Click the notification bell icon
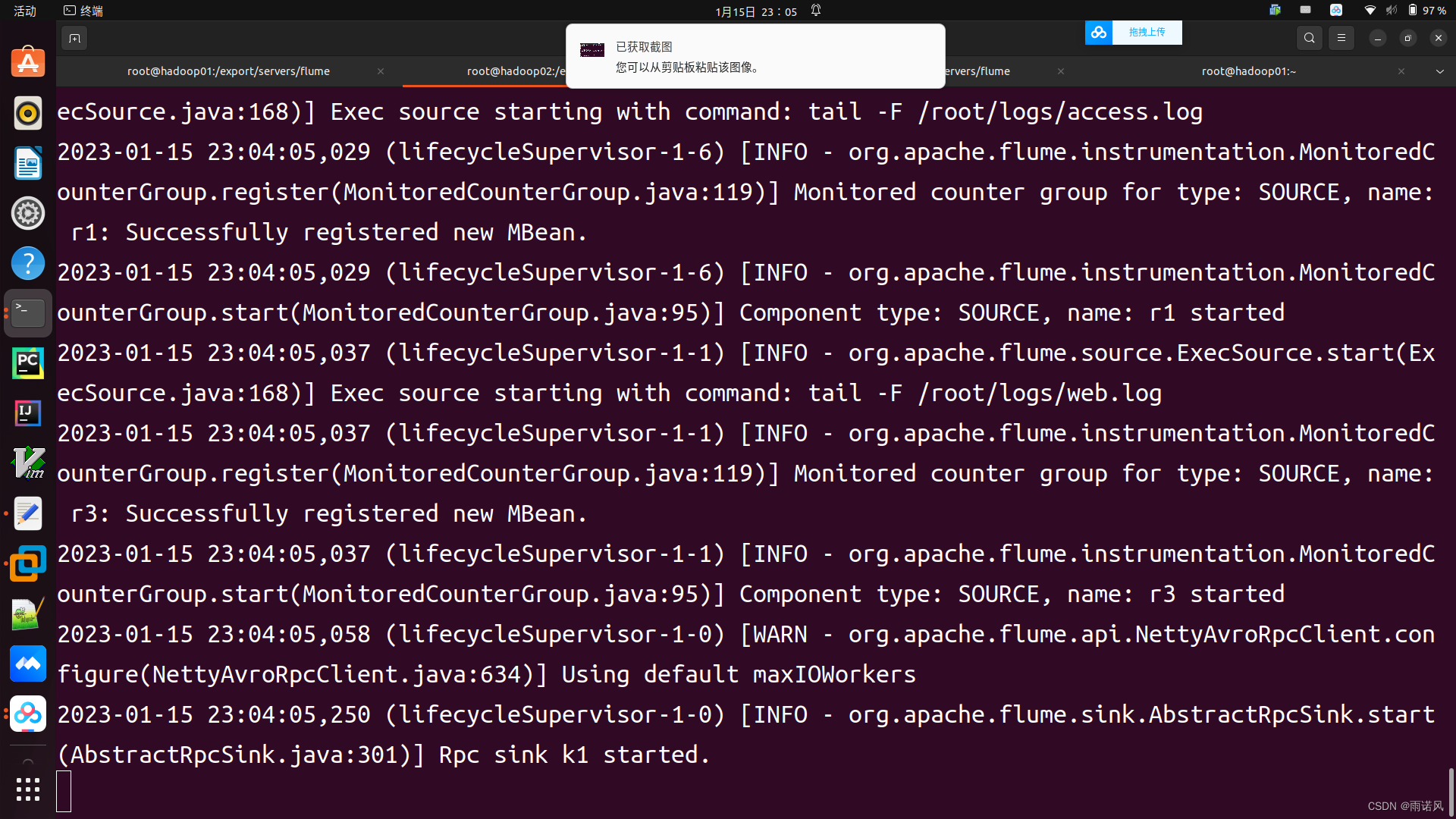This screenshot has width=1456, height=819. tap(821, 11)
